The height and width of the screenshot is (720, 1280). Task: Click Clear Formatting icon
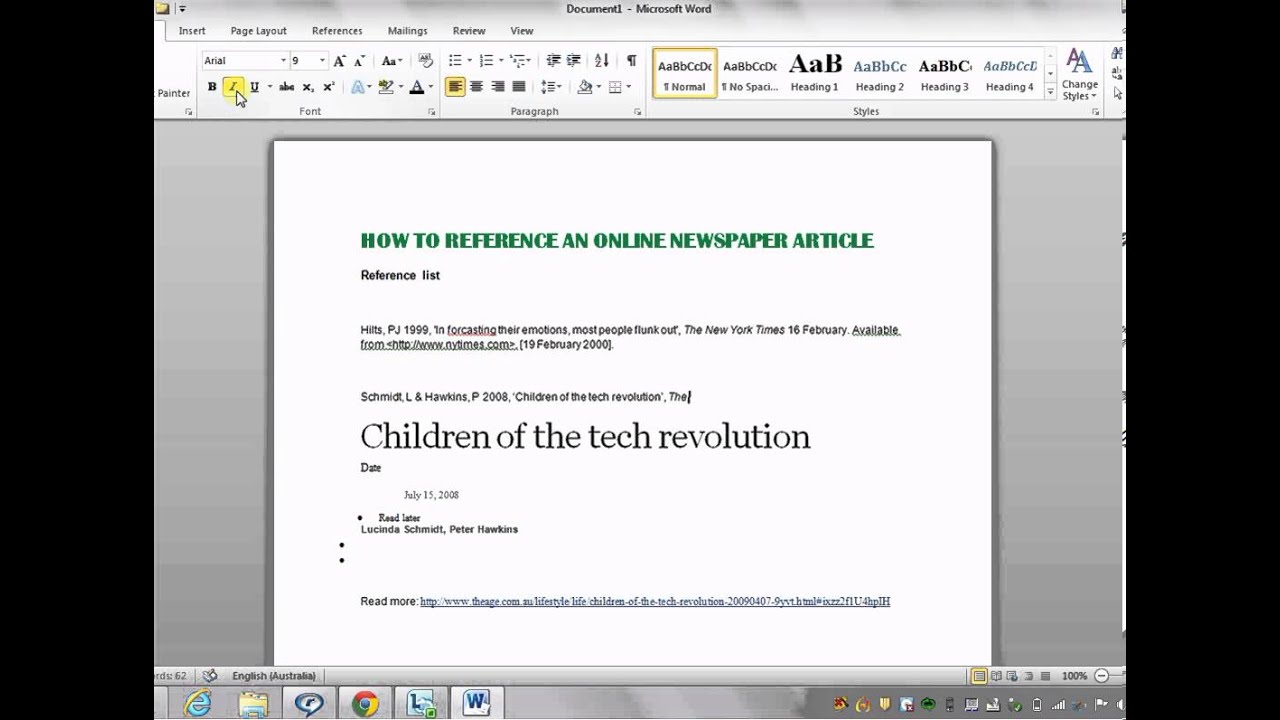pyautogui.click(x=425, y=60)
